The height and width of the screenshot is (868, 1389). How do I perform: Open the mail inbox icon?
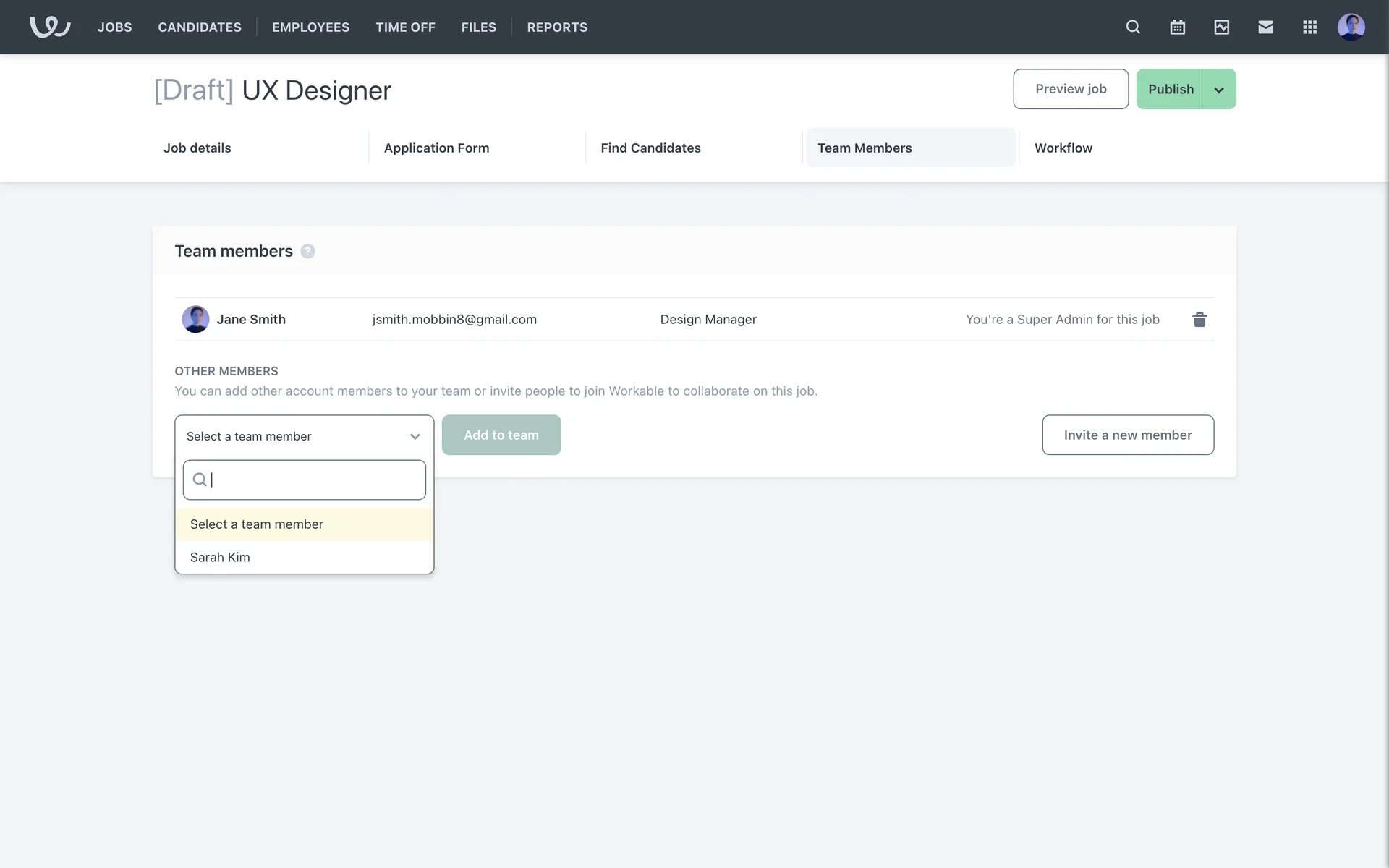1265,27
